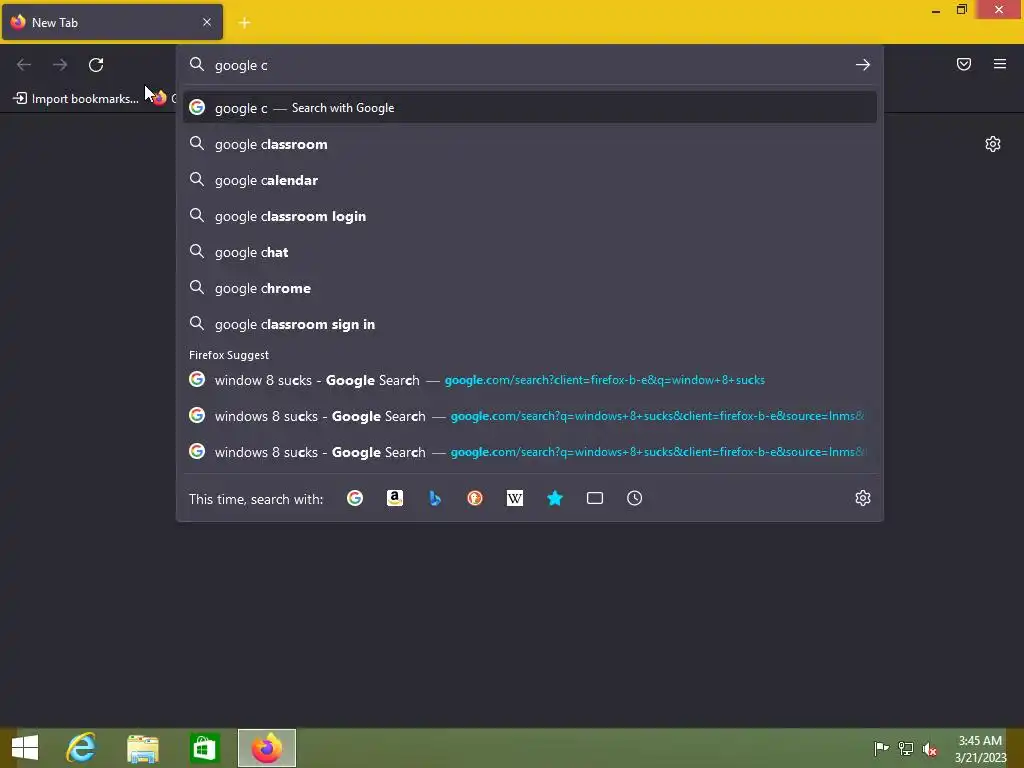Screen dimensions: 1024x768
Task: Open Import bookmarks toolbar item
Action: click(76, 99)
